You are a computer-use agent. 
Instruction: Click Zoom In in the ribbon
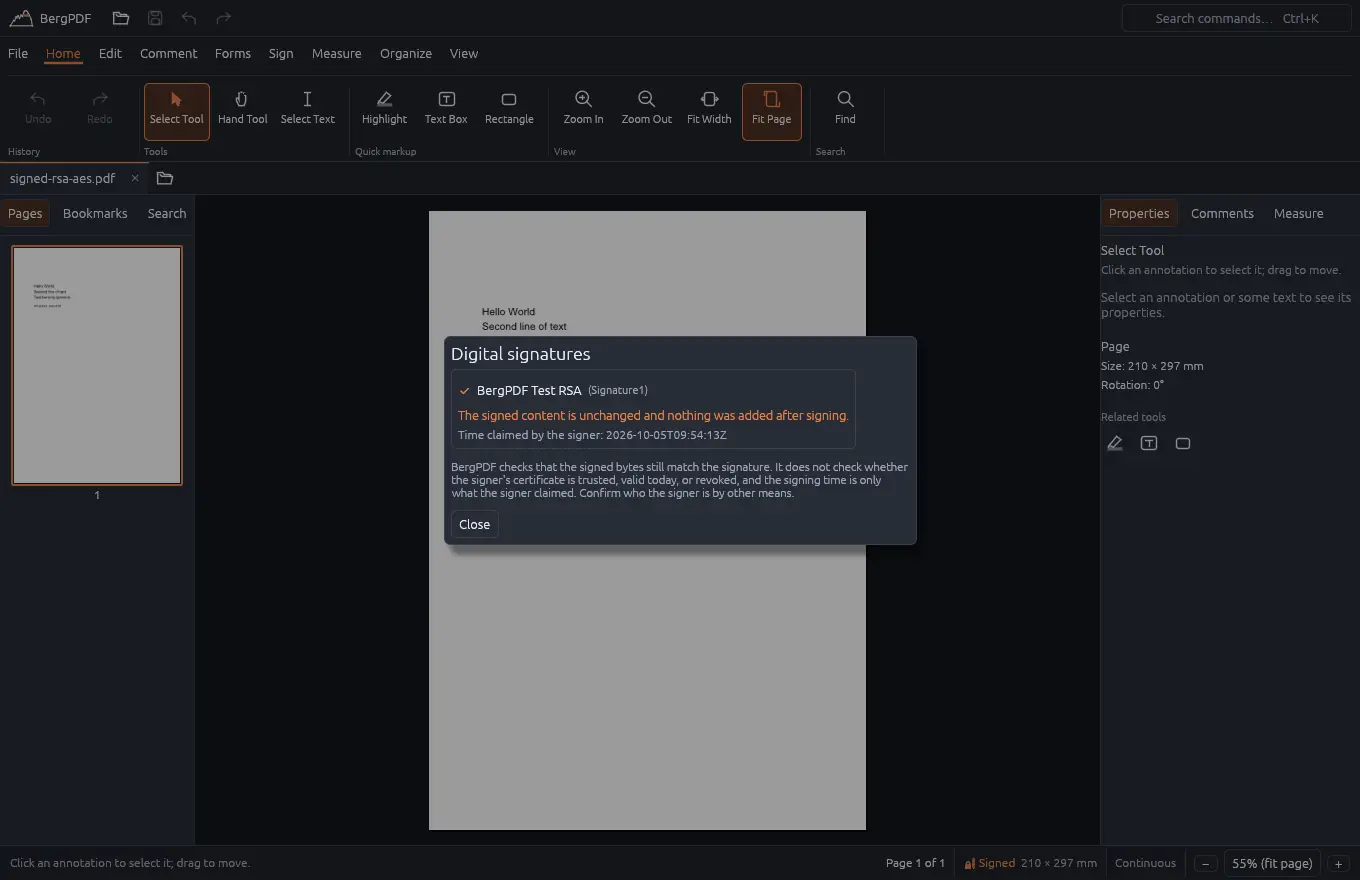pyautogui.click(x=583, y=111)
